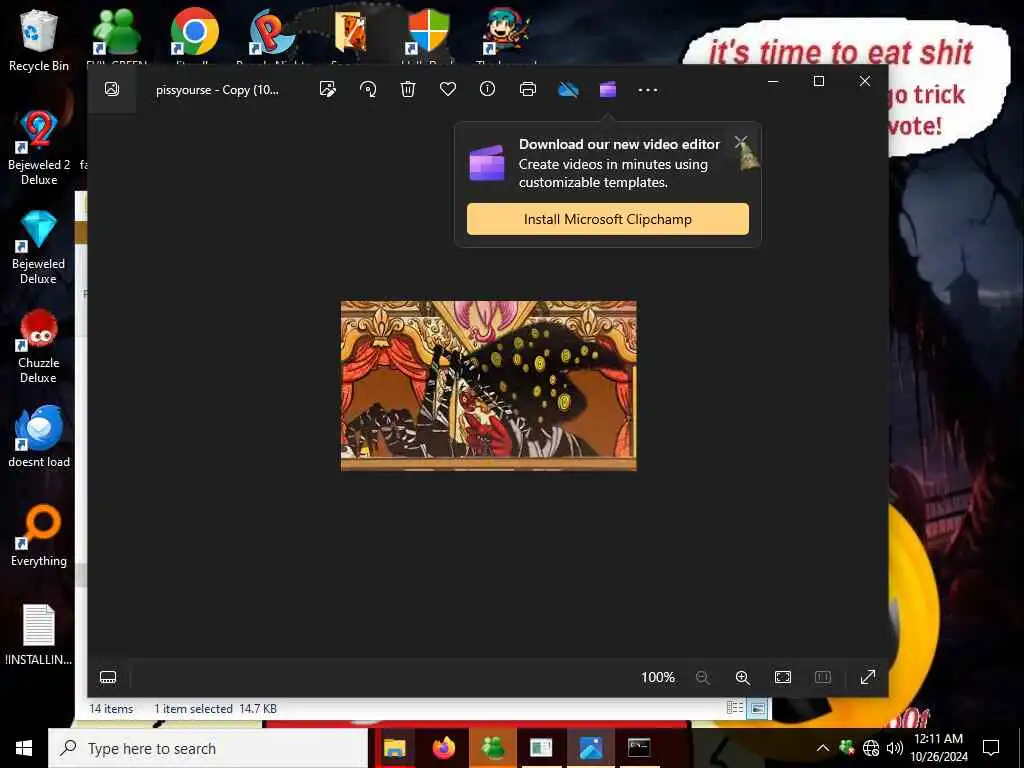This screenshot has height=768, width=1024.
Task: Select the !INSTALLIN... text file
Action: [39, 635]
